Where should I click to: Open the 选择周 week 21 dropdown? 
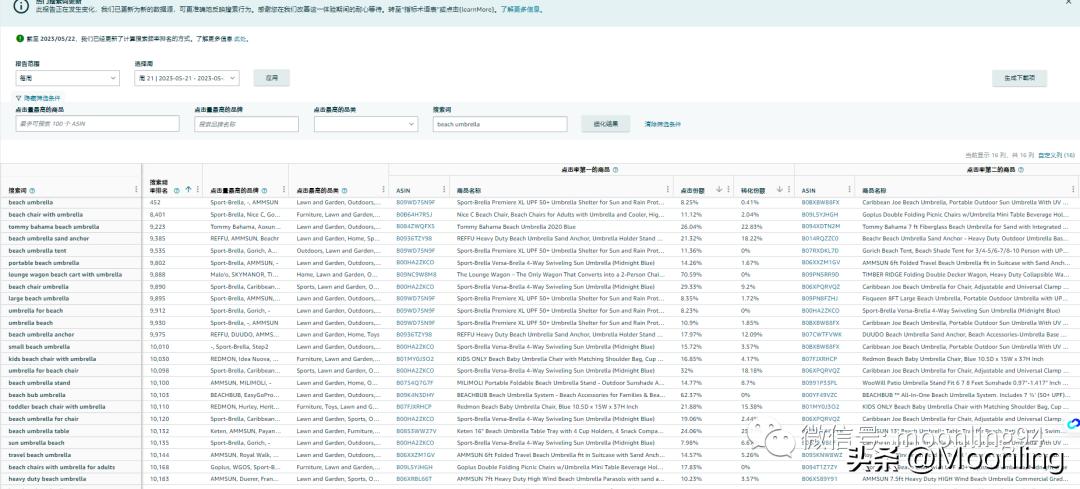pos(187,79)
